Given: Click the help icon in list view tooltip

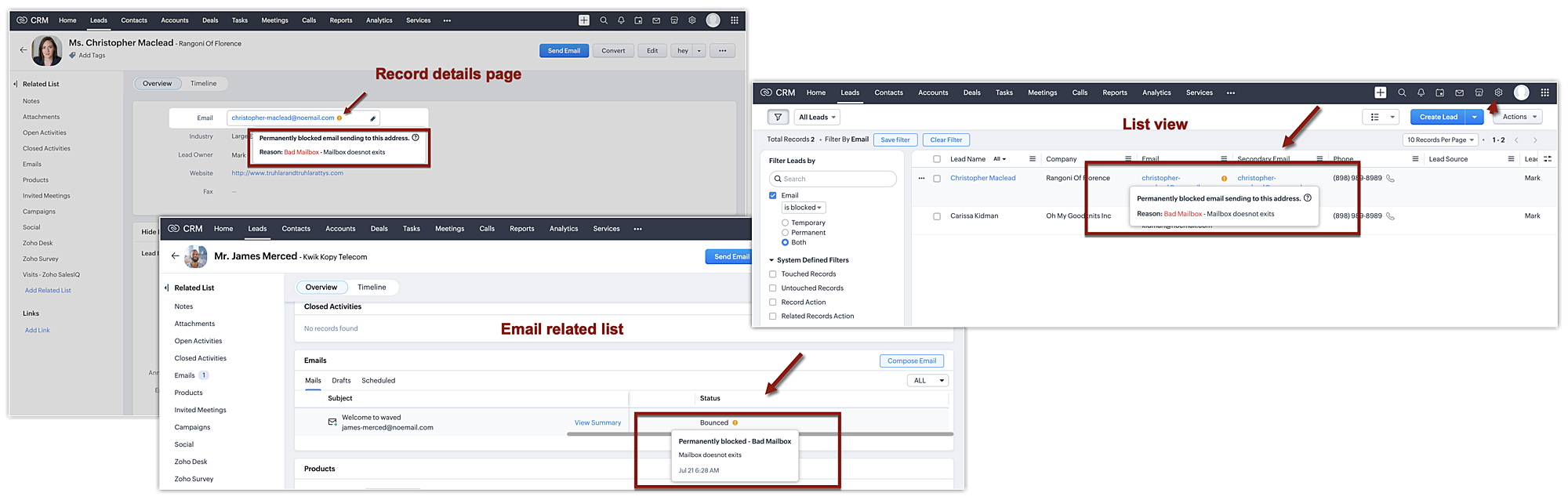Looking at the screenshot, I should point(1308,198).
